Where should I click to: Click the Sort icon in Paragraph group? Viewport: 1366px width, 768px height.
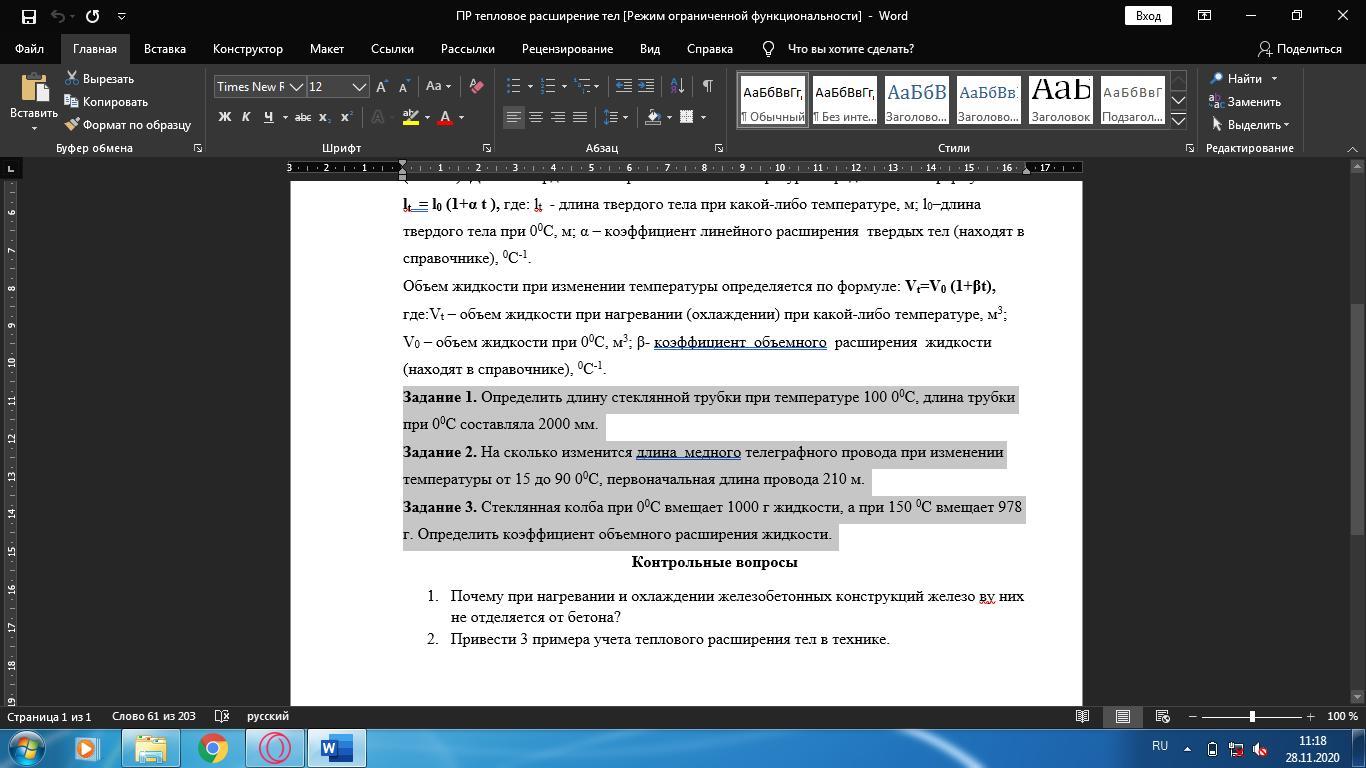point(677,87)
